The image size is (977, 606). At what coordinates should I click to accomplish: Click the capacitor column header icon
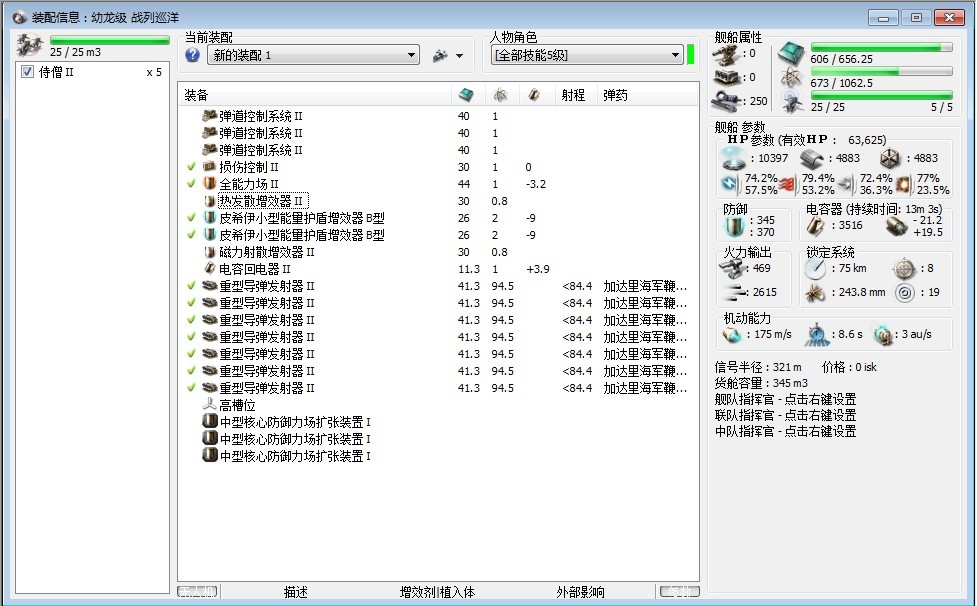[534, 95]
